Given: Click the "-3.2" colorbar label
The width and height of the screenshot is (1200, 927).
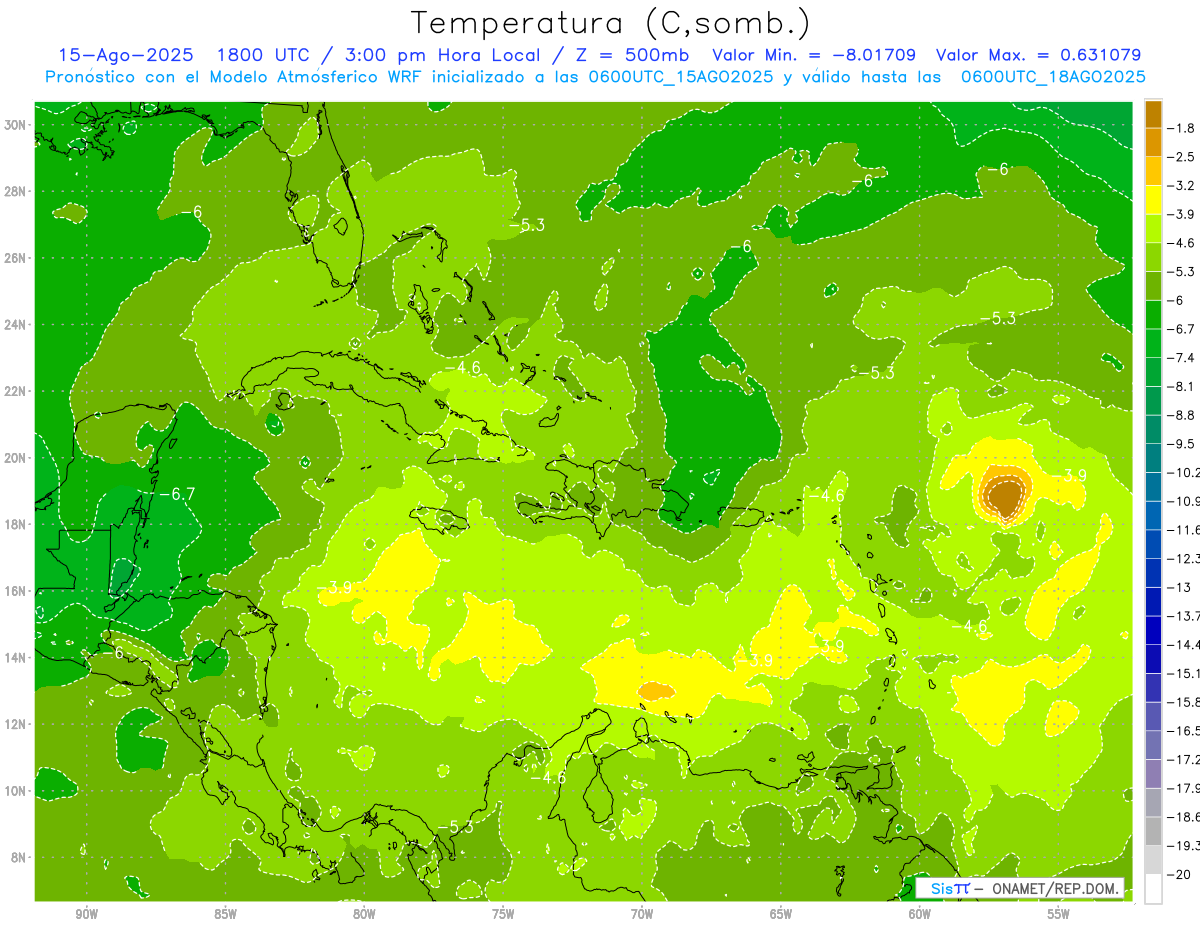Looking at the screenshot, I should pos(1181,186).
